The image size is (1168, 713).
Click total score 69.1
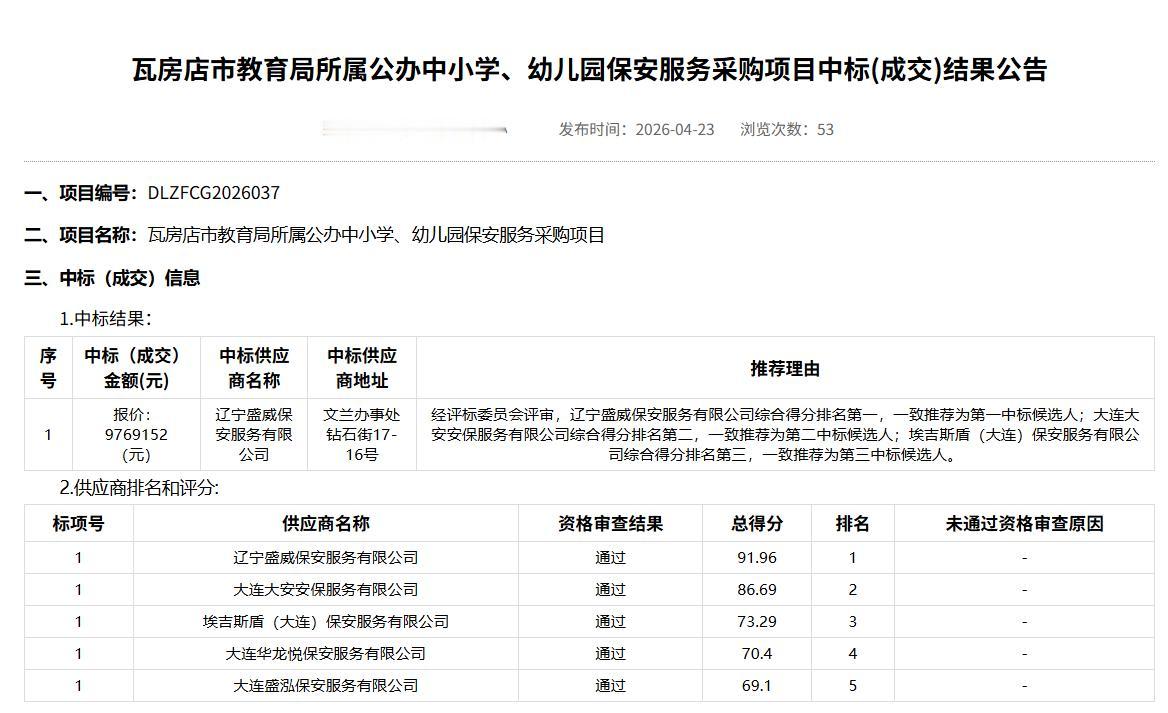pos(757,685)
